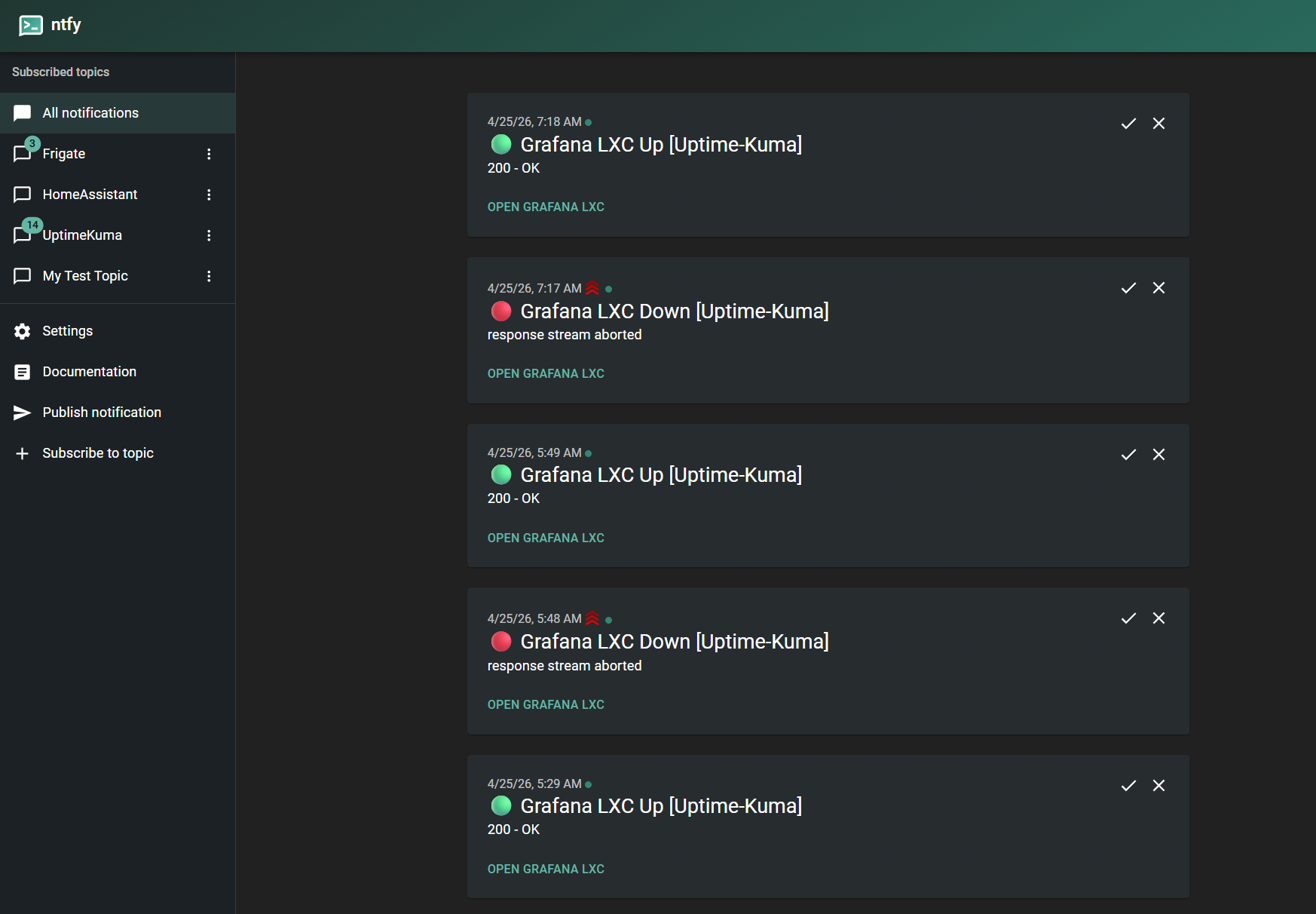Delete the 7:18 AM Grafana Up notification

1158,124
